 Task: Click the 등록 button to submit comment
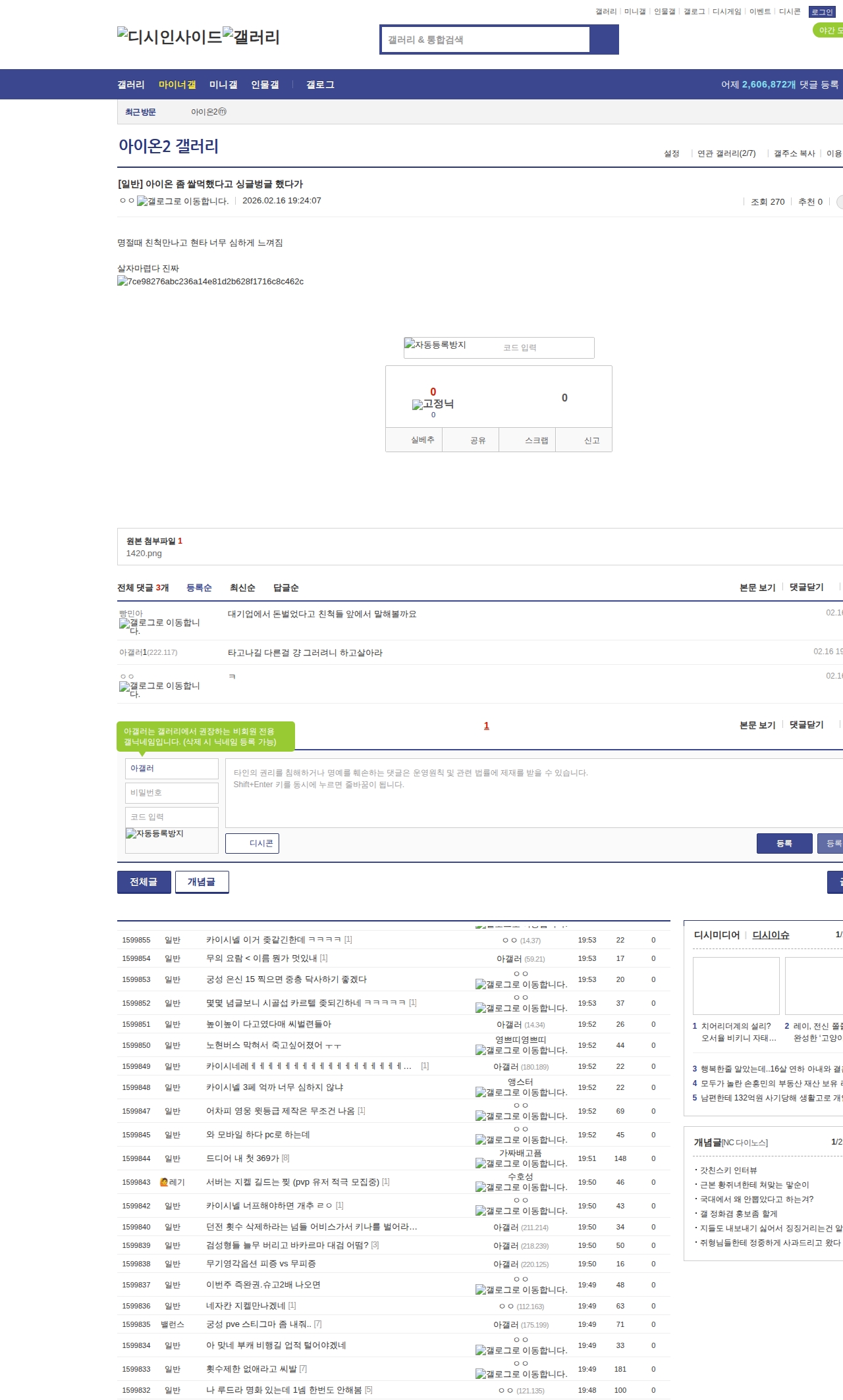click(x=784, y=843)
